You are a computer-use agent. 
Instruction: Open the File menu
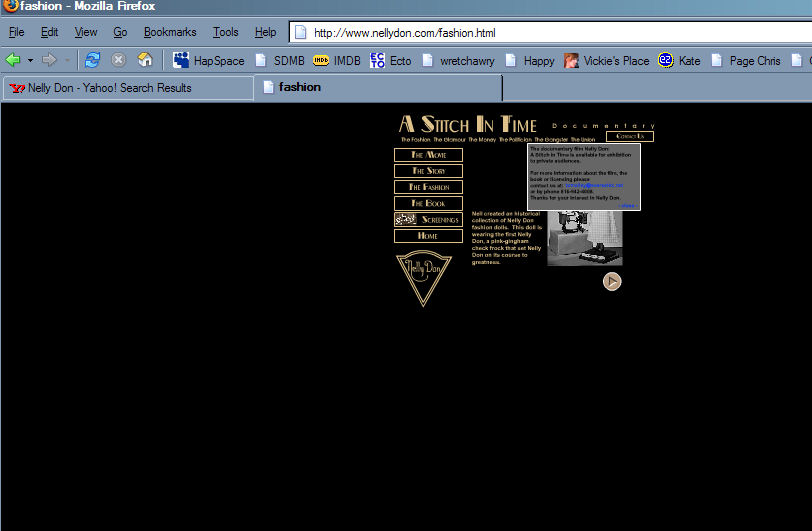pos(17,32)
